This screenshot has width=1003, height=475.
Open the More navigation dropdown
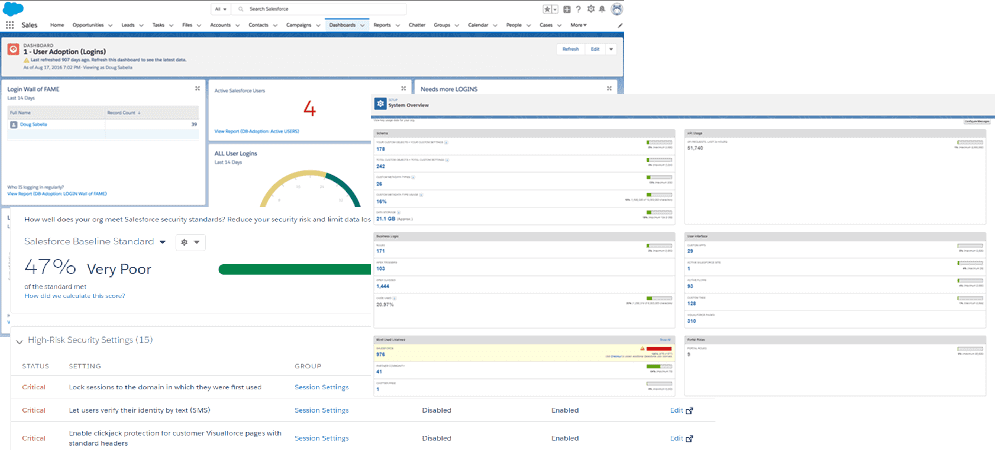578,25
